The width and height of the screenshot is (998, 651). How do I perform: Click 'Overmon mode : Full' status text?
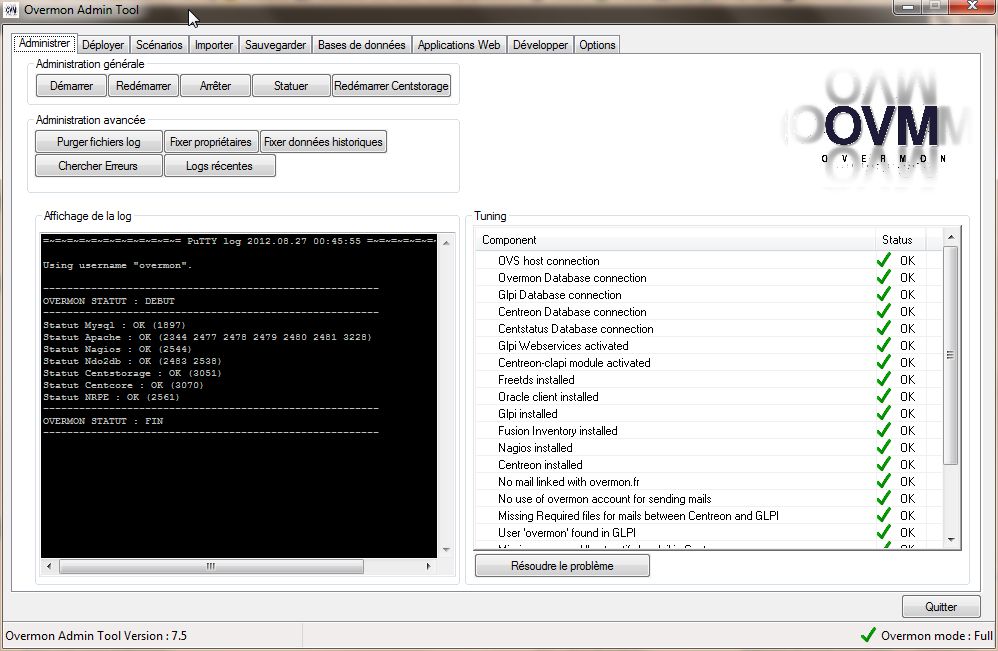click(936, 636)
